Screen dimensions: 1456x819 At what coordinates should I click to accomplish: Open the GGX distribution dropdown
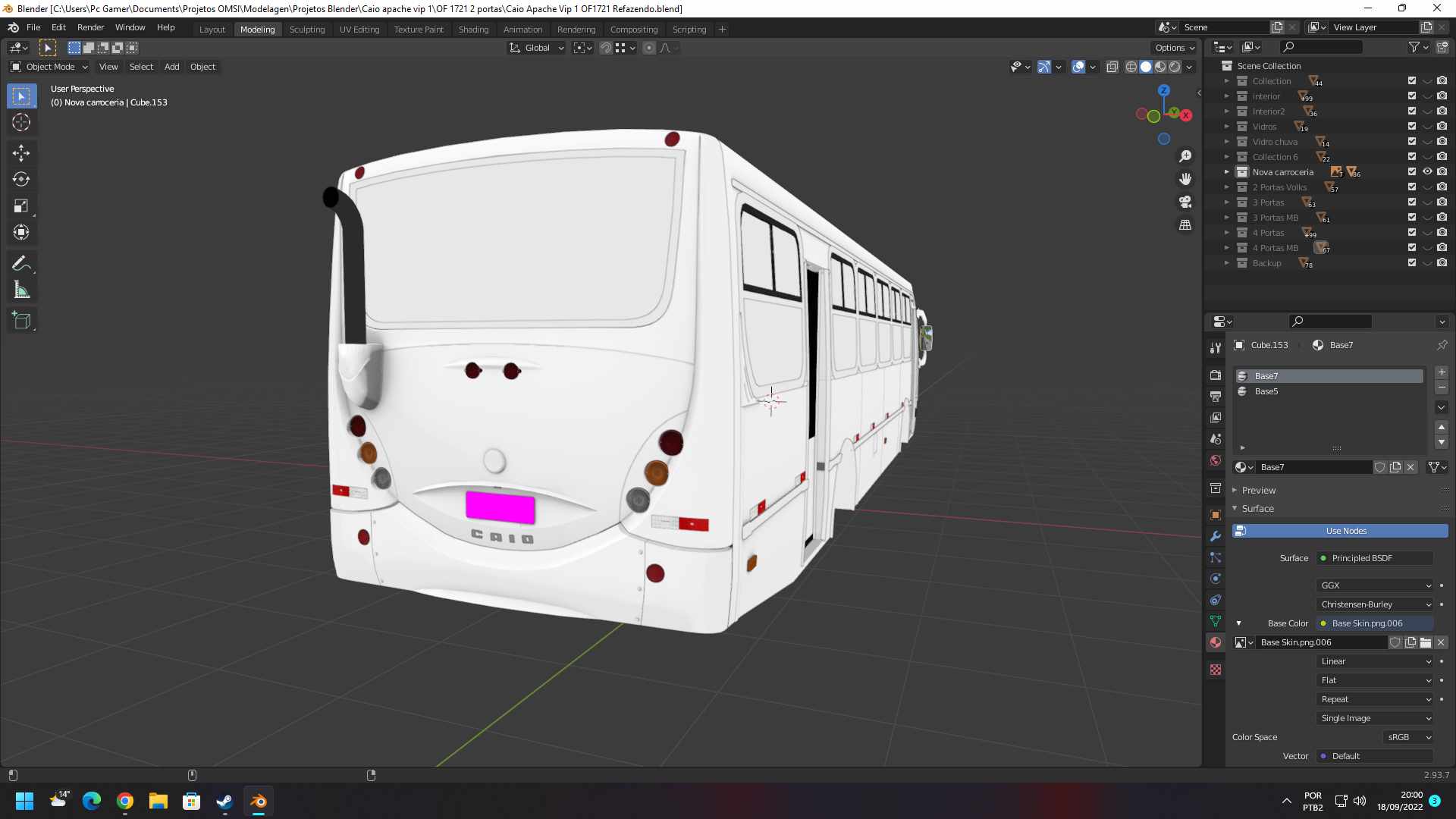(x=1376, y=585)
